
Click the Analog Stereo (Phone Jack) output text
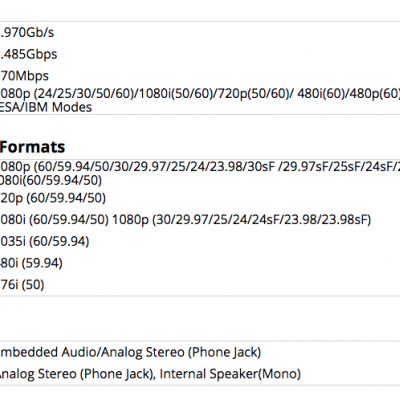[76, 374]
